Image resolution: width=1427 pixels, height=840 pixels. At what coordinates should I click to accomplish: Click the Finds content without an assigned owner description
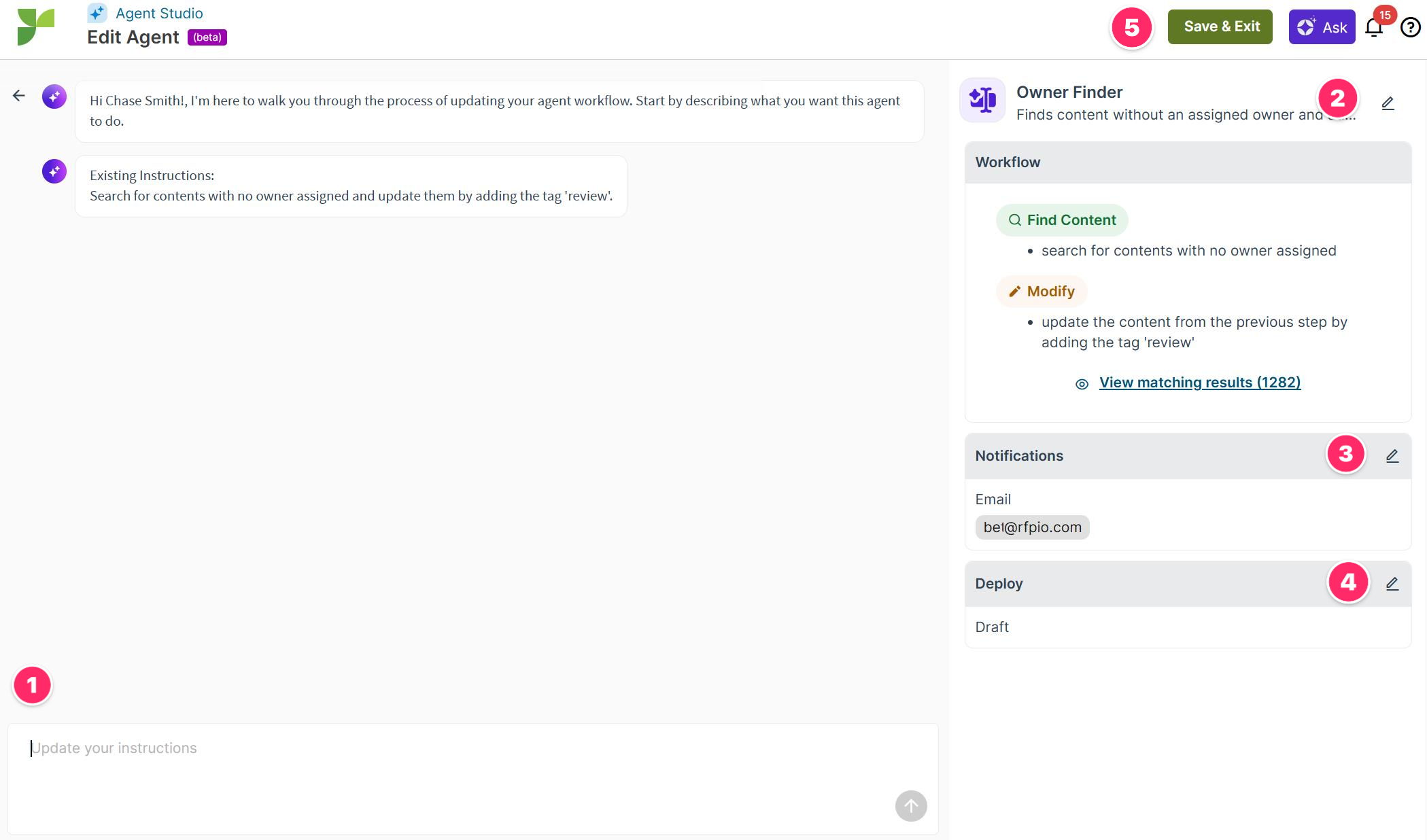(x=1186, y=115)
